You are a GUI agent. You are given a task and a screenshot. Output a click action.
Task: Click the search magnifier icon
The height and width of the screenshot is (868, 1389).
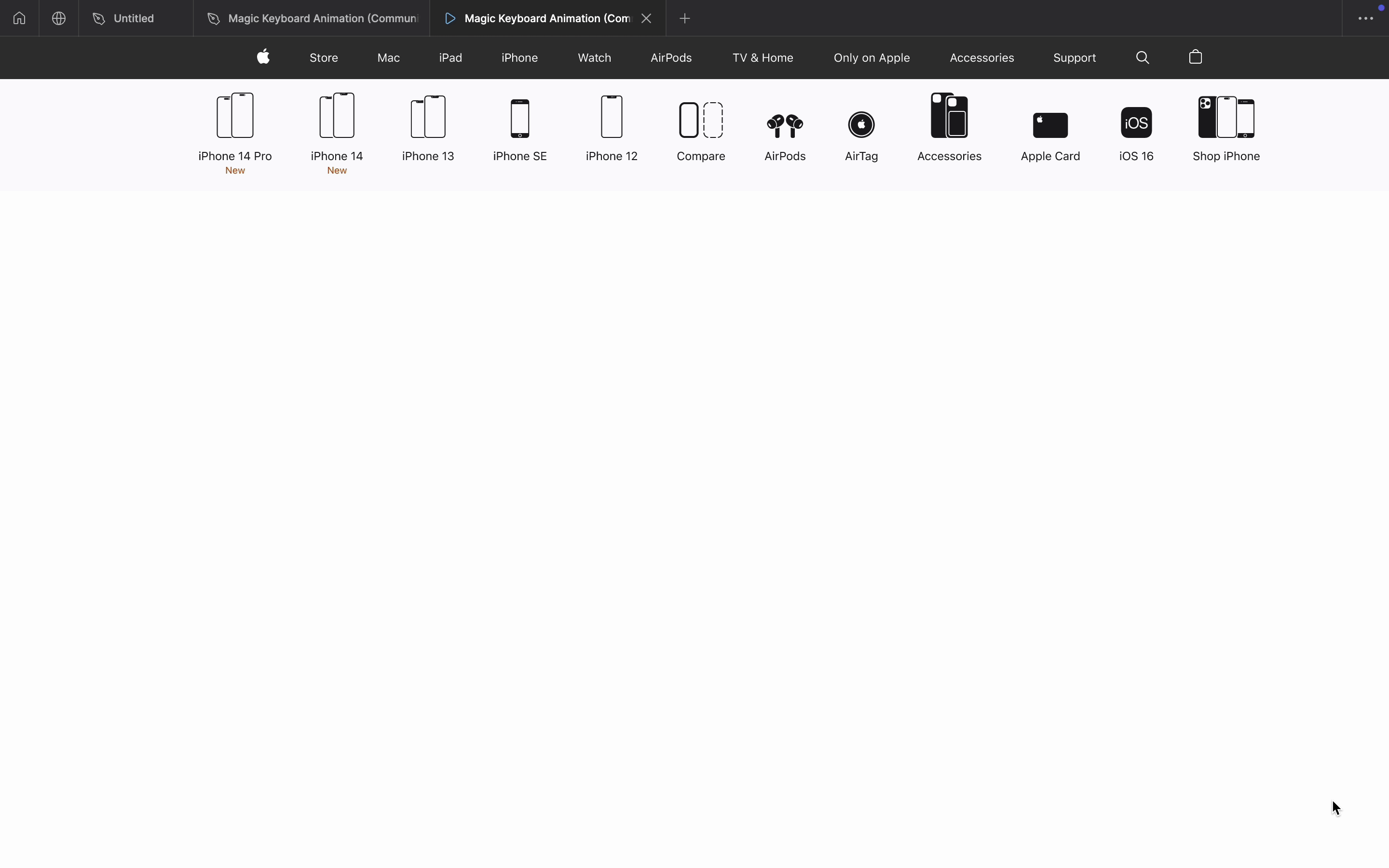coord(1143,57)
